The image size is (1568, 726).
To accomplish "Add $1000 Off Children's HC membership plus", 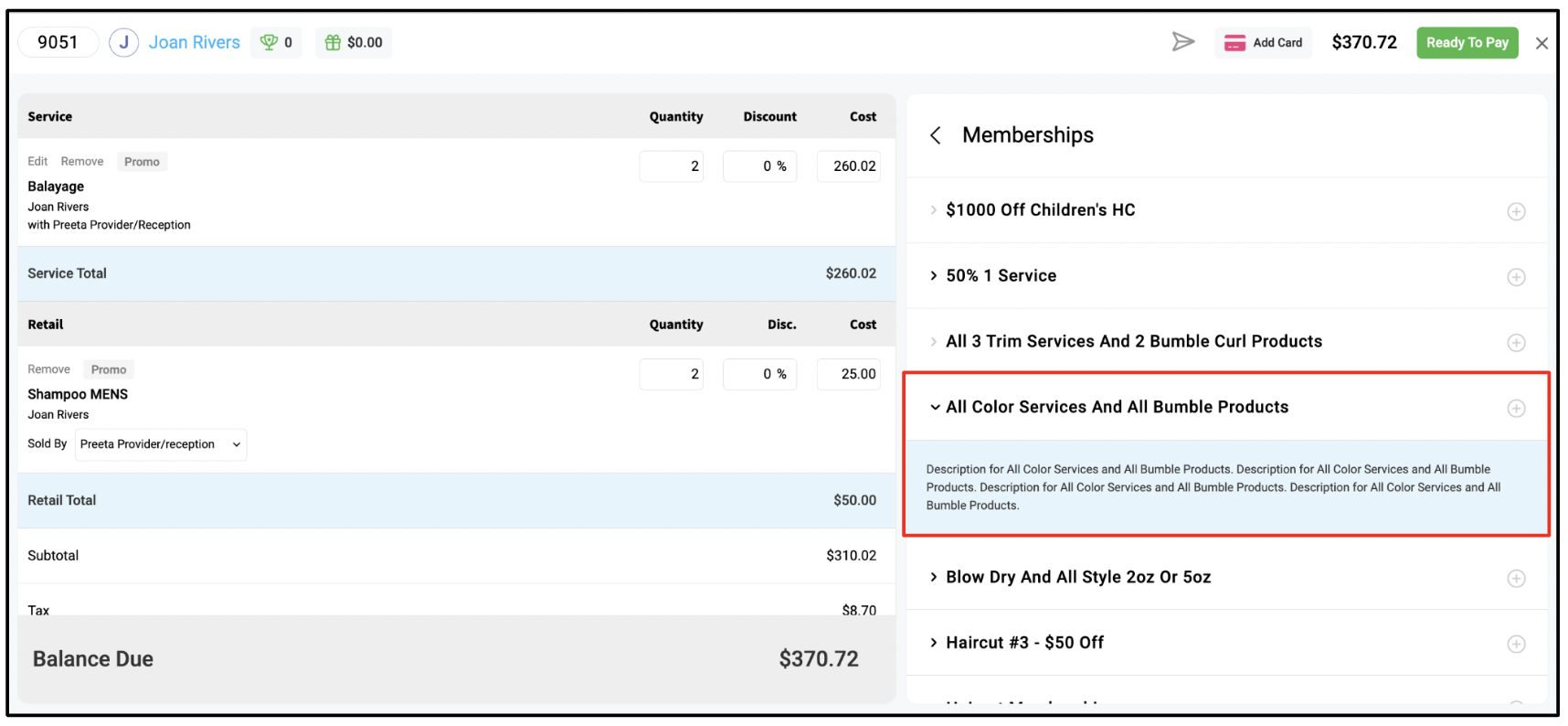I will click(1516, 211).
